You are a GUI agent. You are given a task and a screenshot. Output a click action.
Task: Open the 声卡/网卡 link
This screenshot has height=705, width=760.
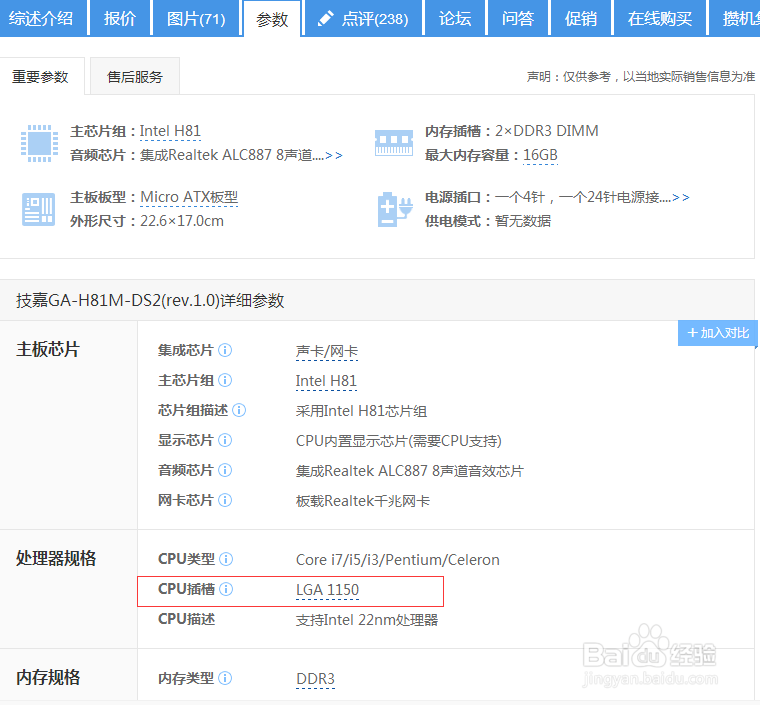click(x=327, y=351)
